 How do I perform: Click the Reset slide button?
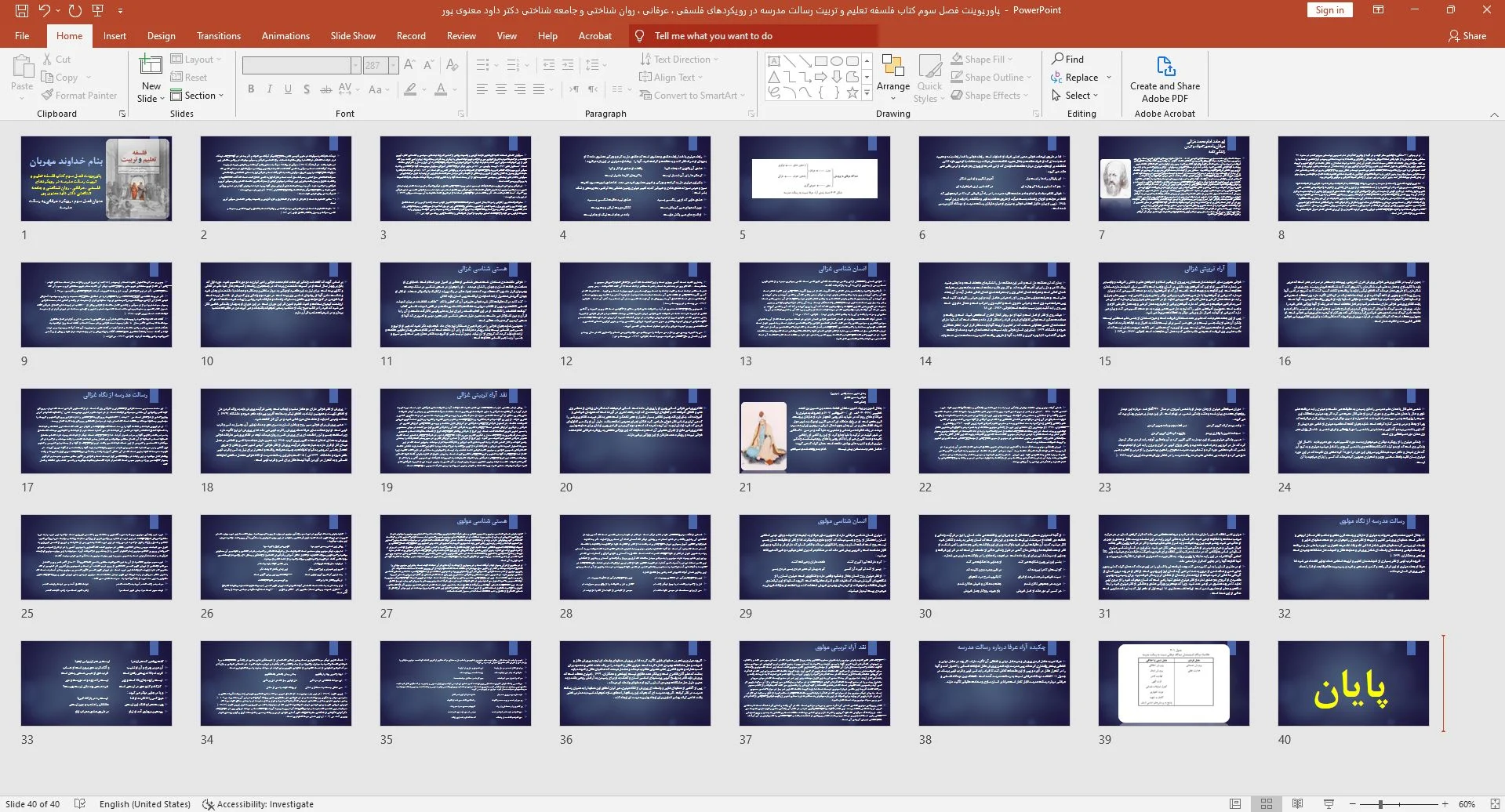click(x=189, y=77)
